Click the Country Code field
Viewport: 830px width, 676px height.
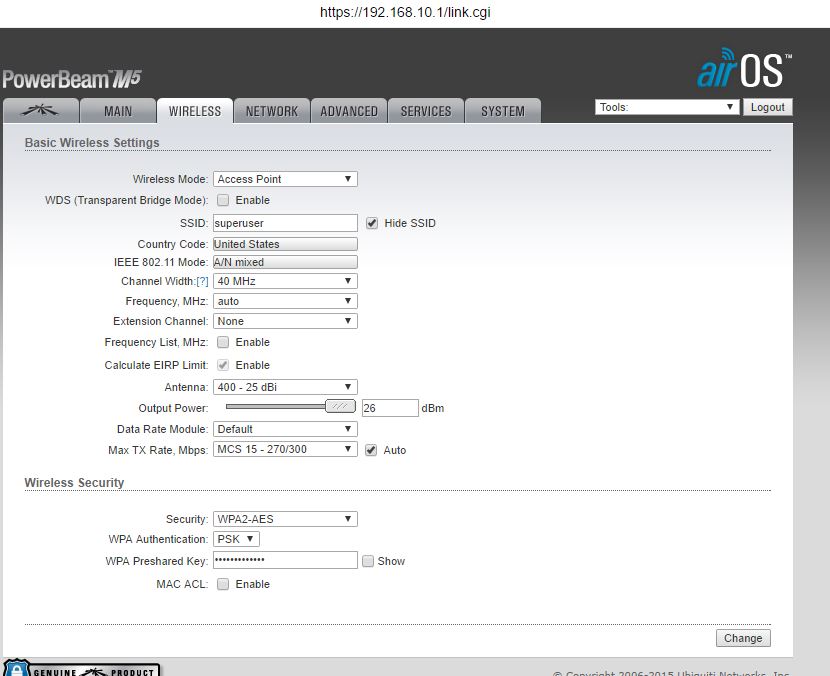point(285,244)
